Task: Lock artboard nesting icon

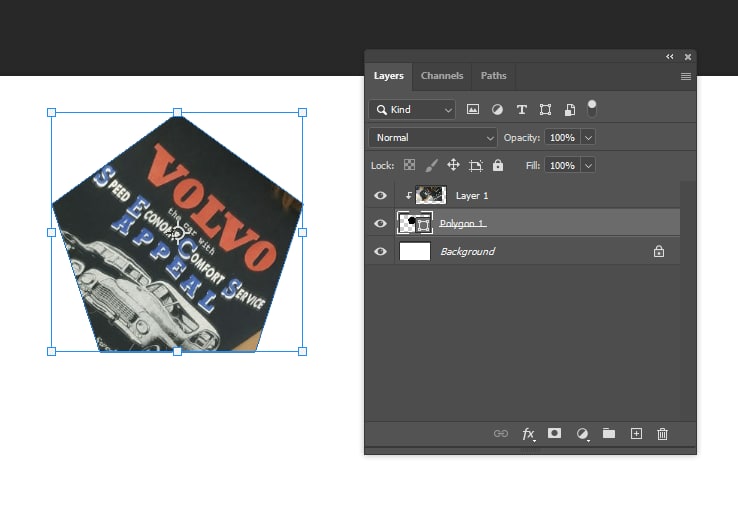Action: [476, 165]
